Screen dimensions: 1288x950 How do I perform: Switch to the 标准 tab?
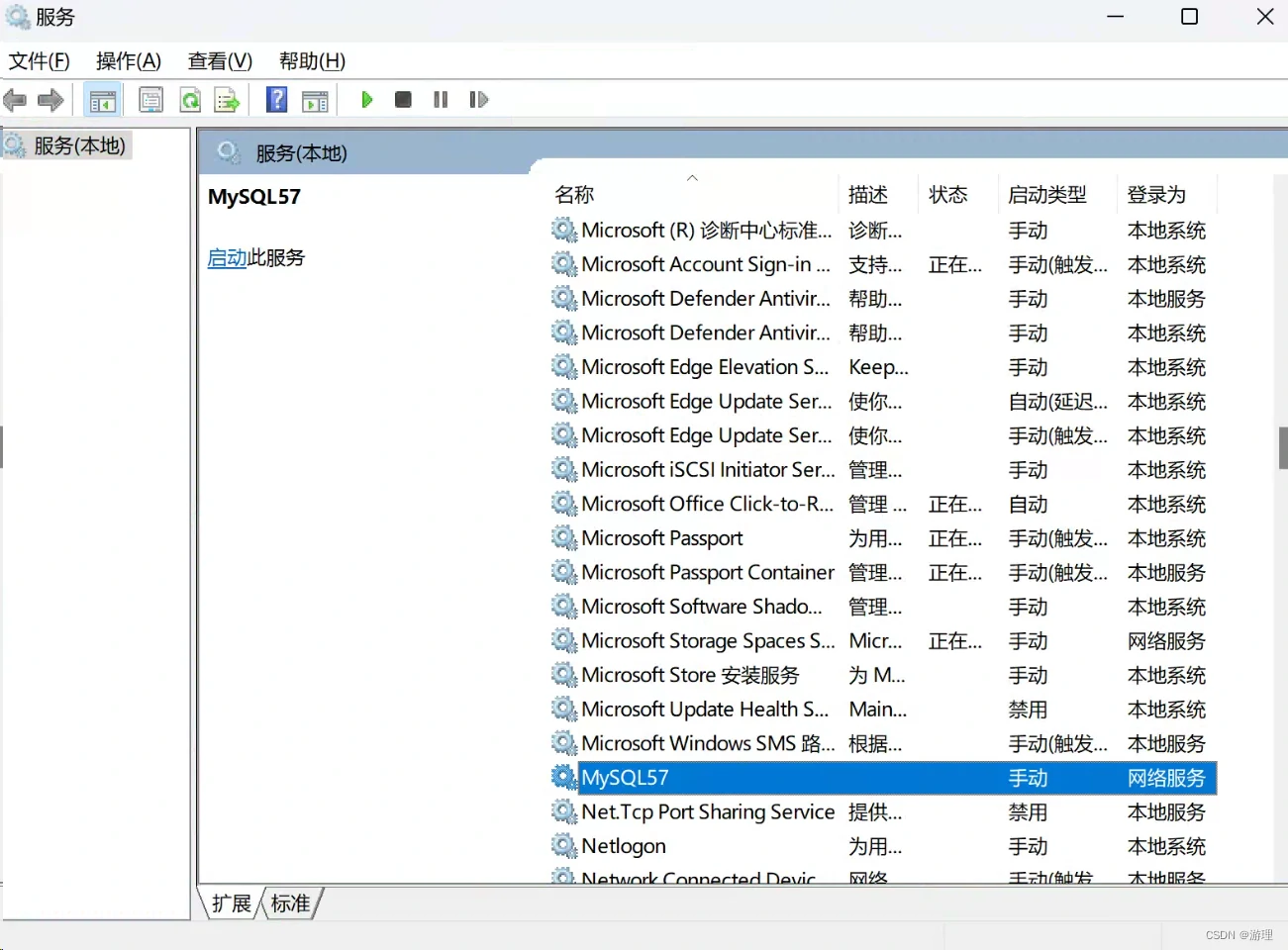(x=290, y=903)
